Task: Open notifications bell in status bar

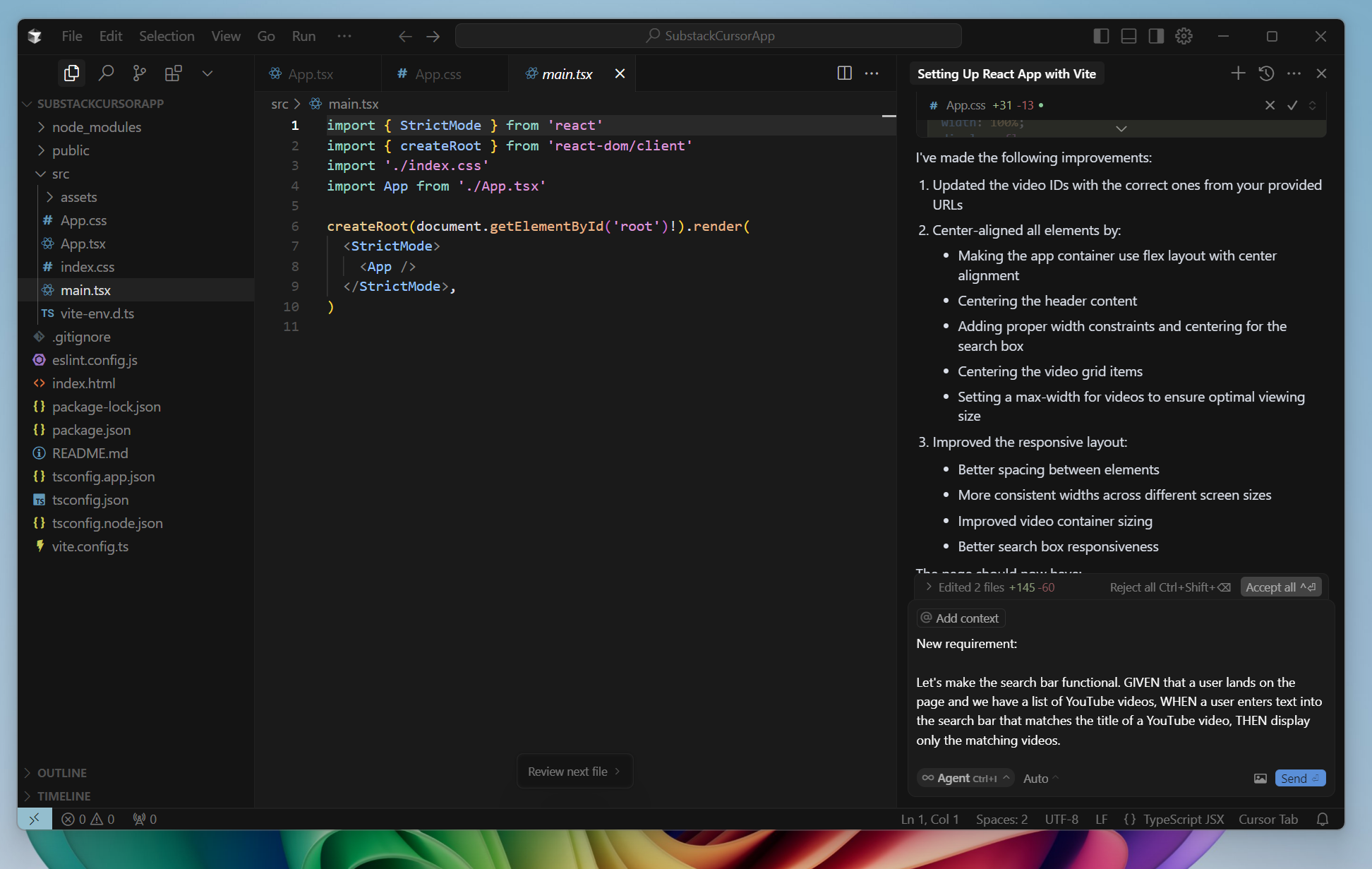Action: (x=1323, y=819)
